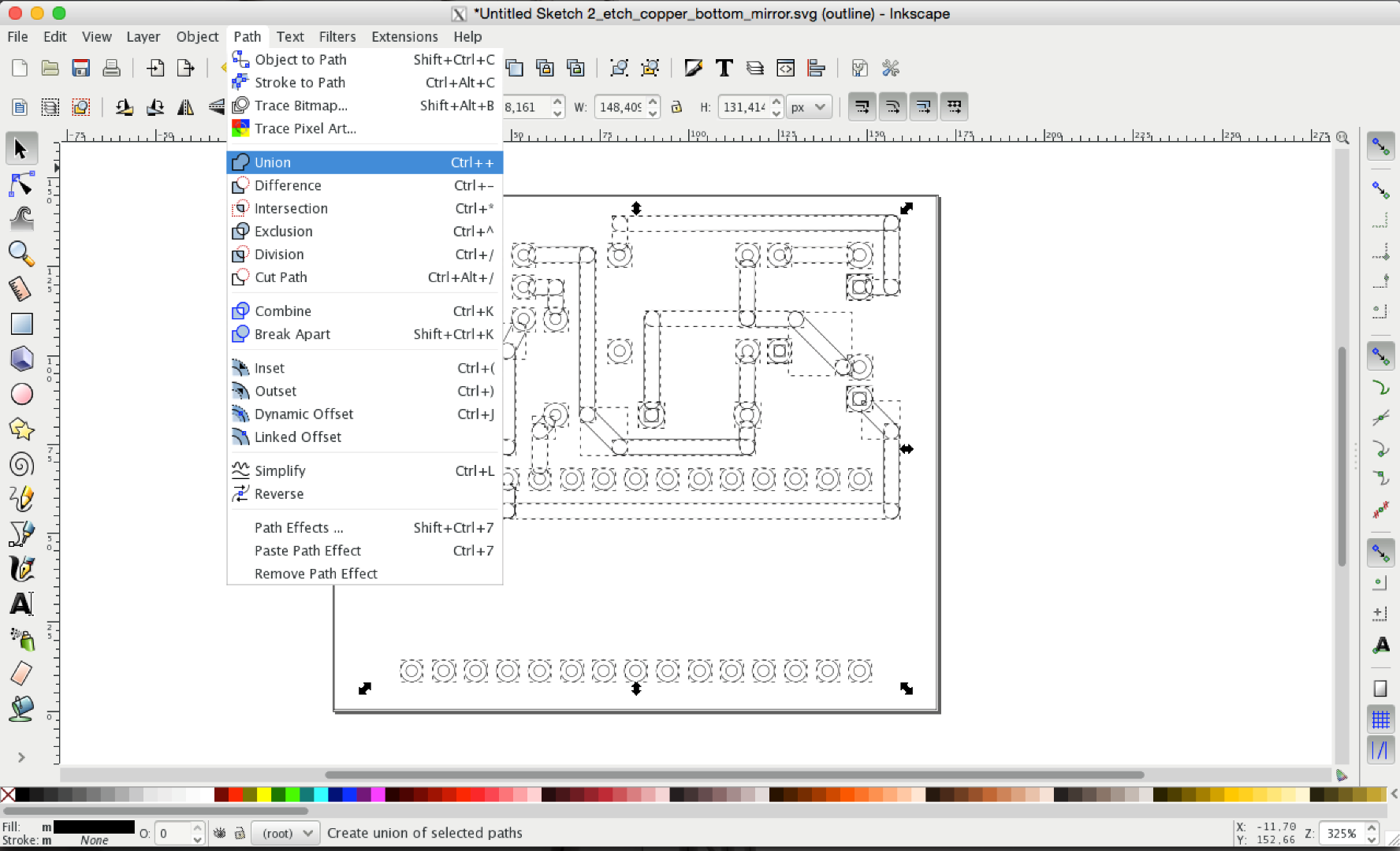Open the File menu
This screenshot has height=851, width=1400.
pyautogui.click(x=17, y=36)
